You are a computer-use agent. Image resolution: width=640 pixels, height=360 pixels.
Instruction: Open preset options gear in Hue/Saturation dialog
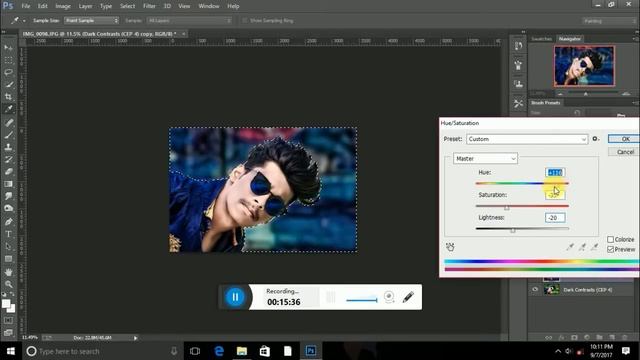[x=596, y=139]
